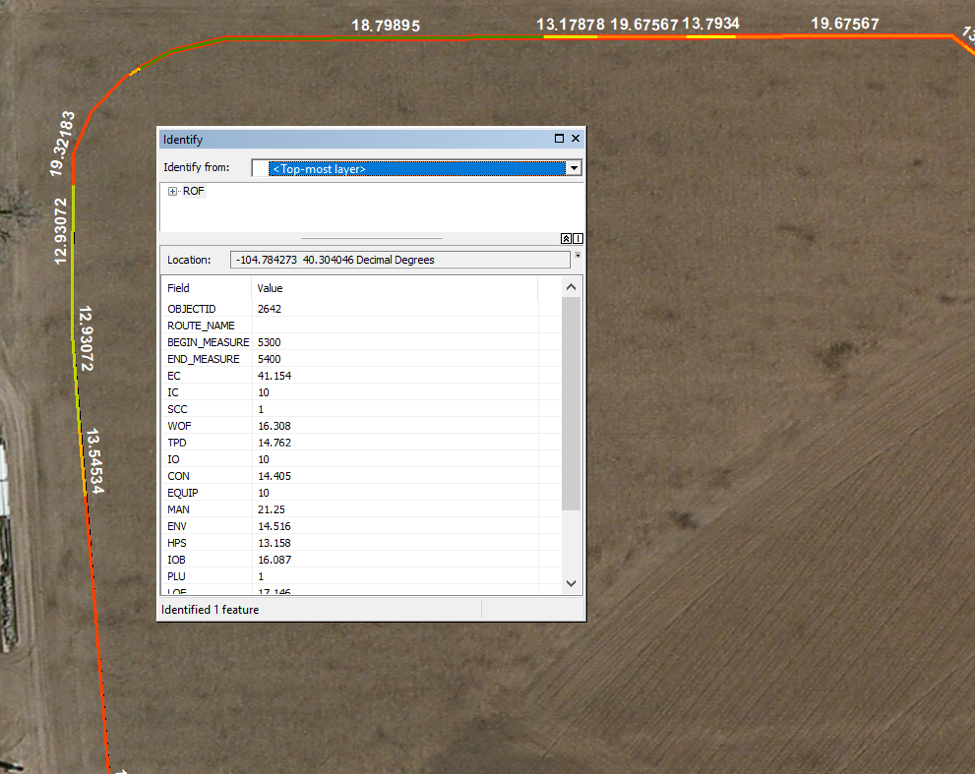Open the Identify from dropdown arrow
The image size is (975, 774).
pos(573,168)
